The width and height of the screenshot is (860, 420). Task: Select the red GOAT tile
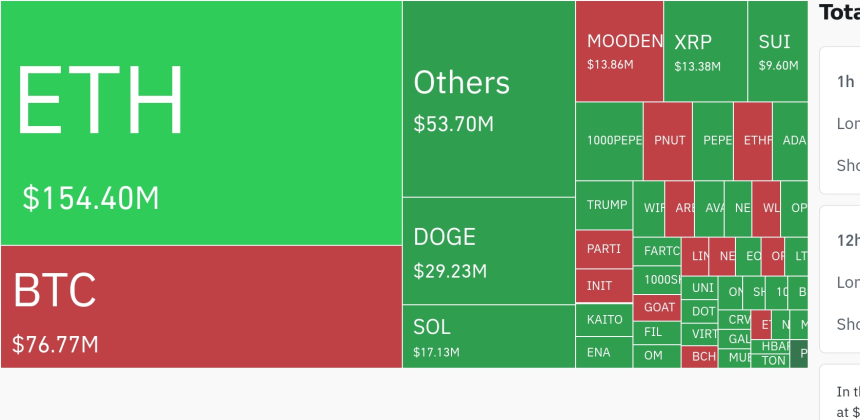click(657, 308)
